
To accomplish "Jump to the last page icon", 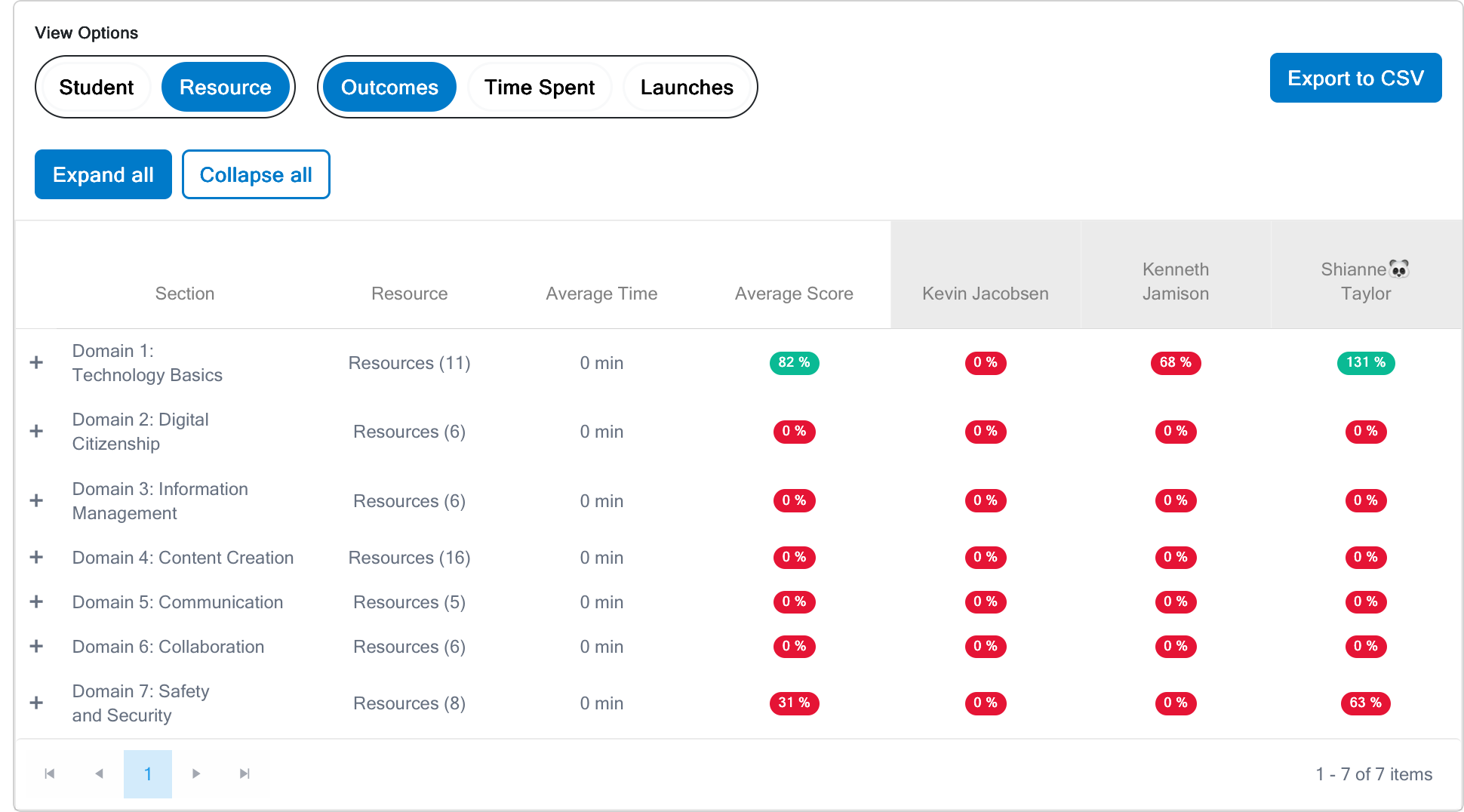I will pyautogui.click(x=245, y=774).
